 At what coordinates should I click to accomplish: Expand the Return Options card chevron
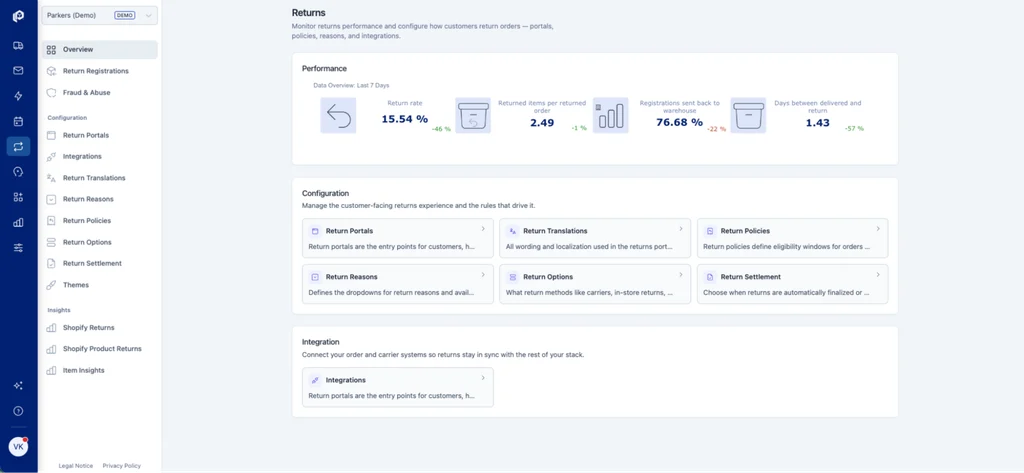pos(680,274)
